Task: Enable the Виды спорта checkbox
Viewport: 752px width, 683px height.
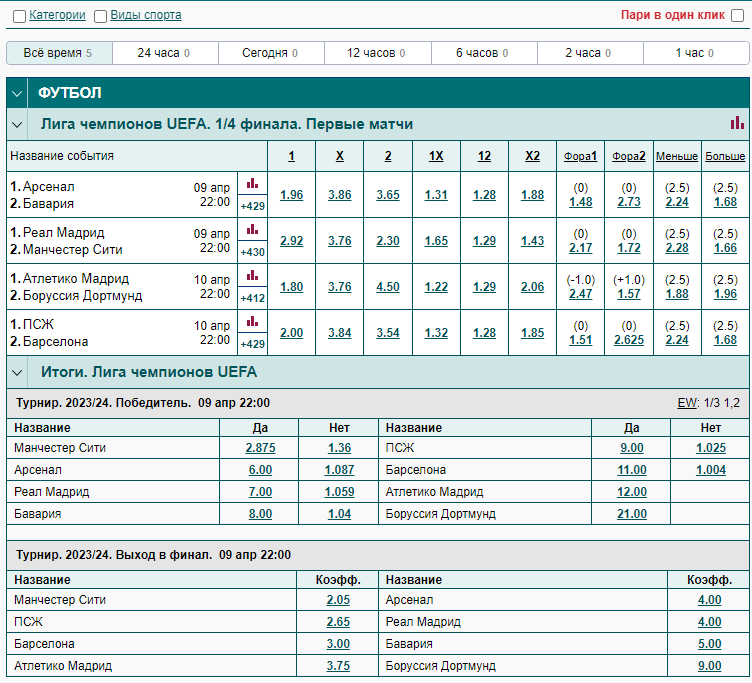Action: pyautogui.click(x=100, y=16)
